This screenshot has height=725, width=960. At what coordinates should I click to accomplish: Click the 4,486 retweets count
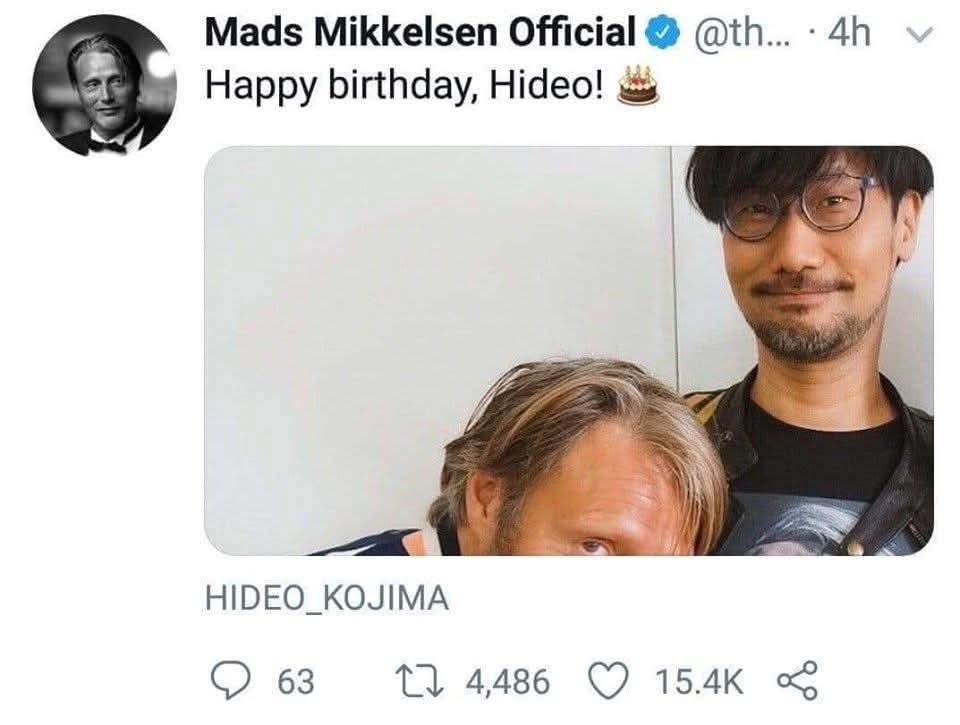(x=508, y=682)
